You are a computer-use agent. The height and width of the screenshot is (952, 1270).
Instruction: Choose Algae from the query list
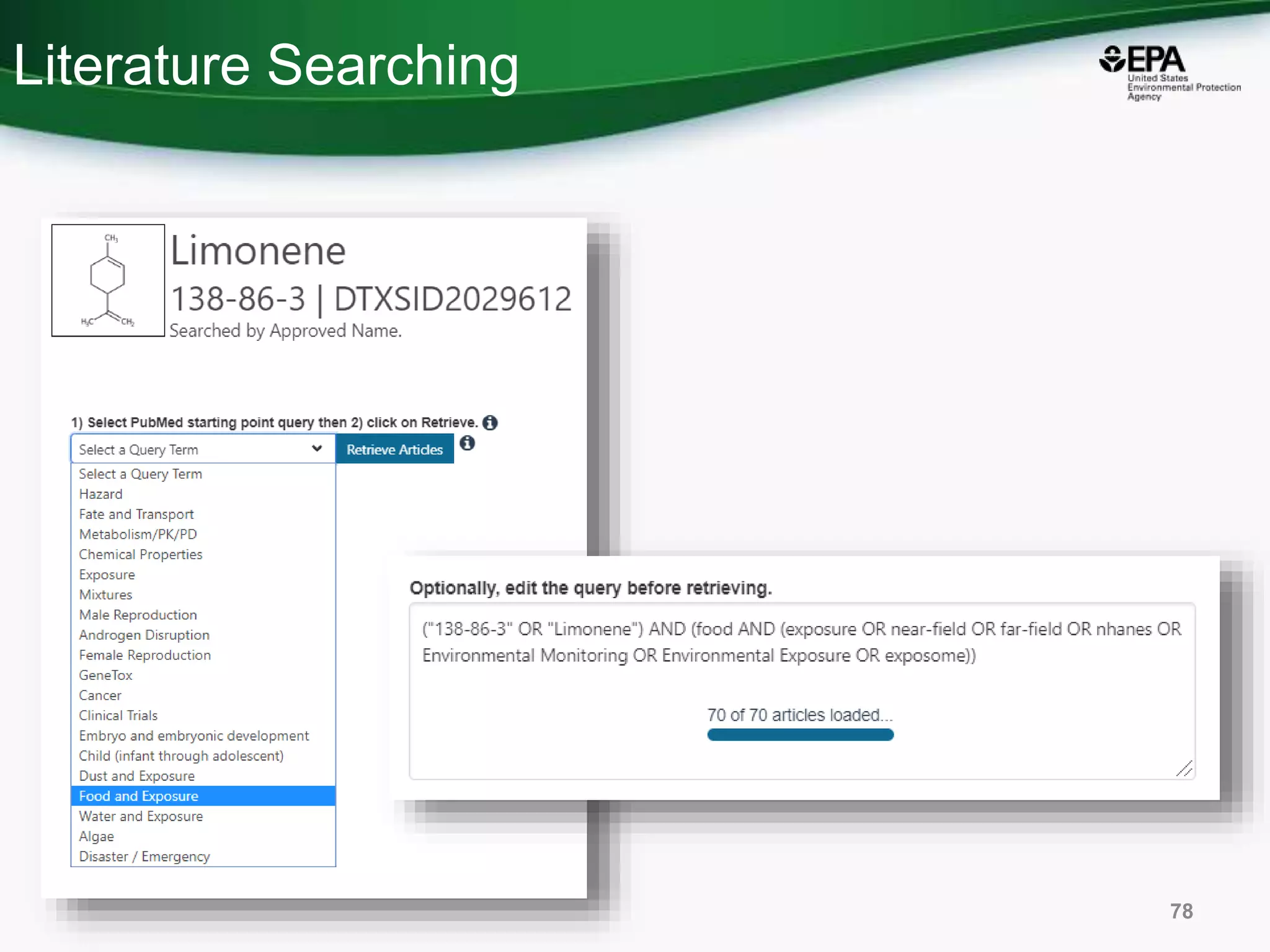pyautogui.click(x=203, y=837)
